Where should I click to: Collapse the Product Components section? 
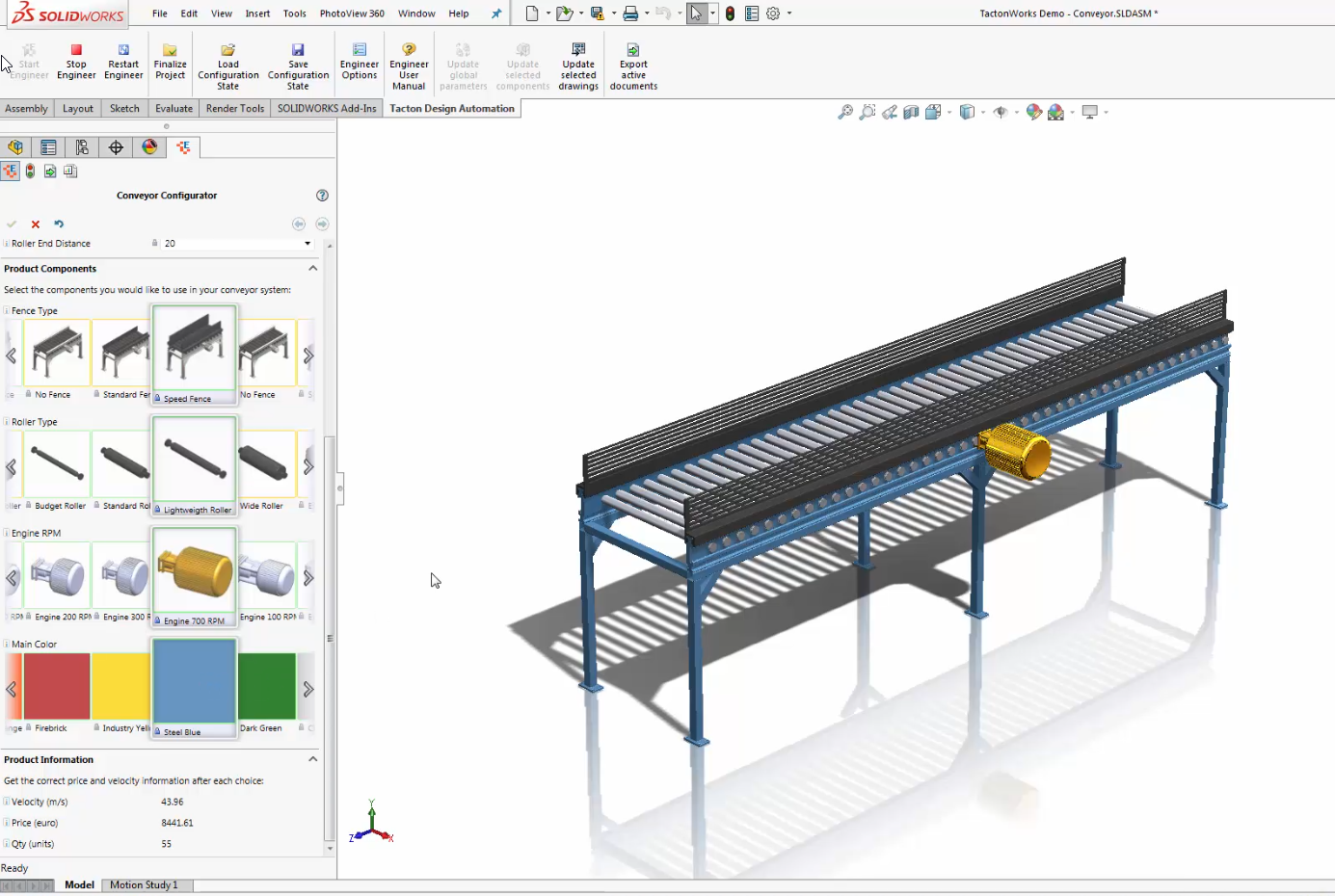312,268
